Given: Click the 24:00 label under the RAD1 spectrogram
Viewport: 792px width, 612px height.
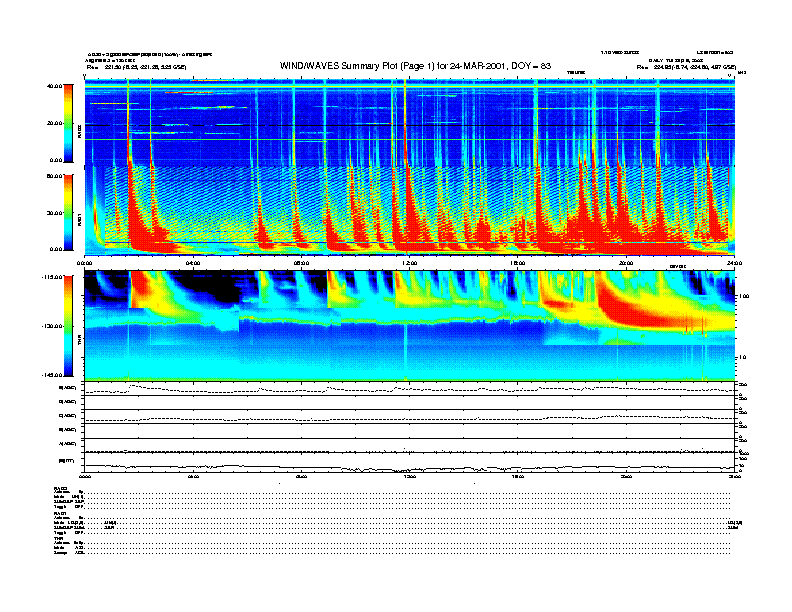Looking at the screenshot, I should (x=734, y=263).
